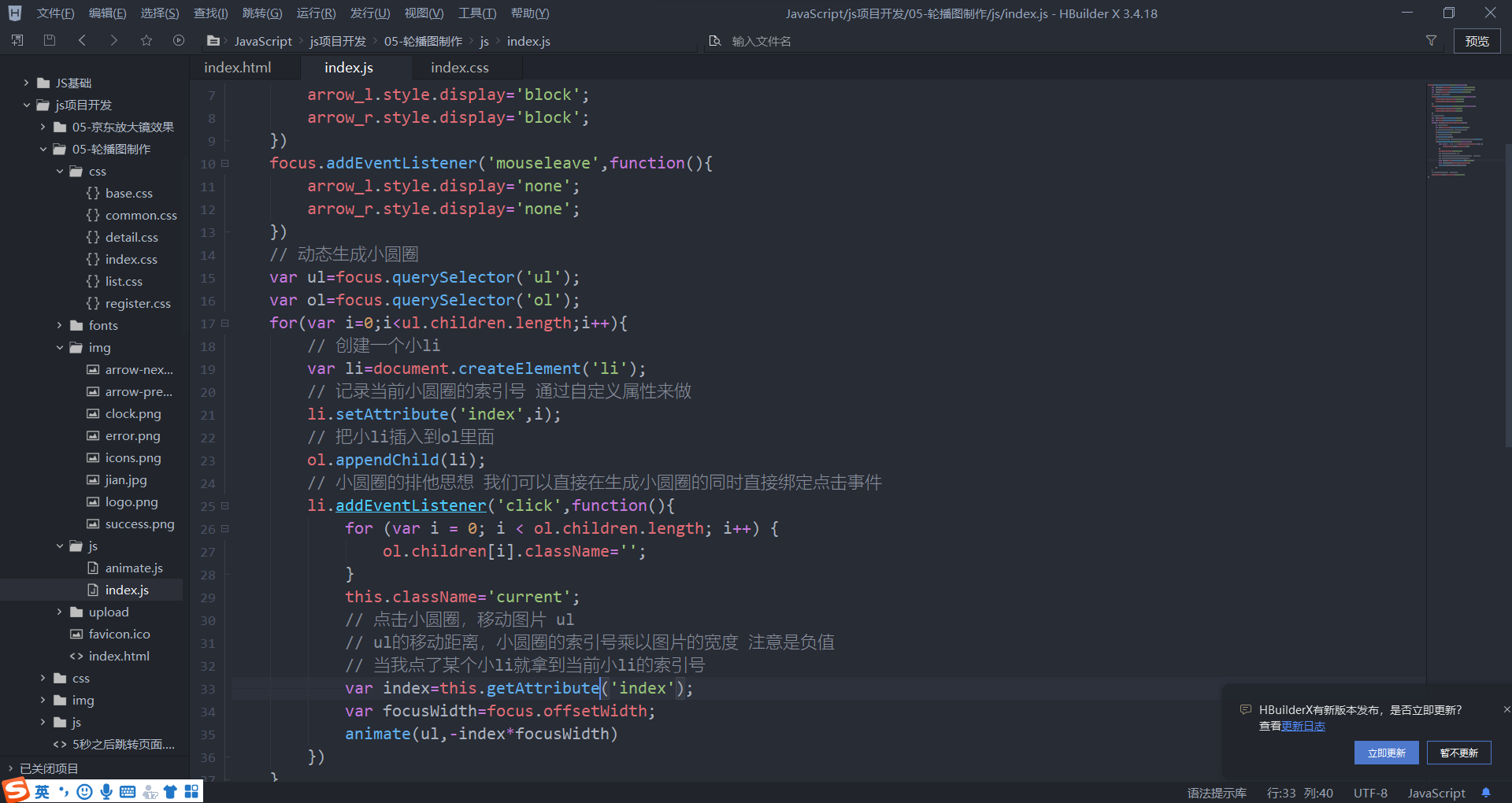Switch to the index.html tab
Viewport: 1512px width, 803px height.
pyautogui.click(x=236, y=67)
